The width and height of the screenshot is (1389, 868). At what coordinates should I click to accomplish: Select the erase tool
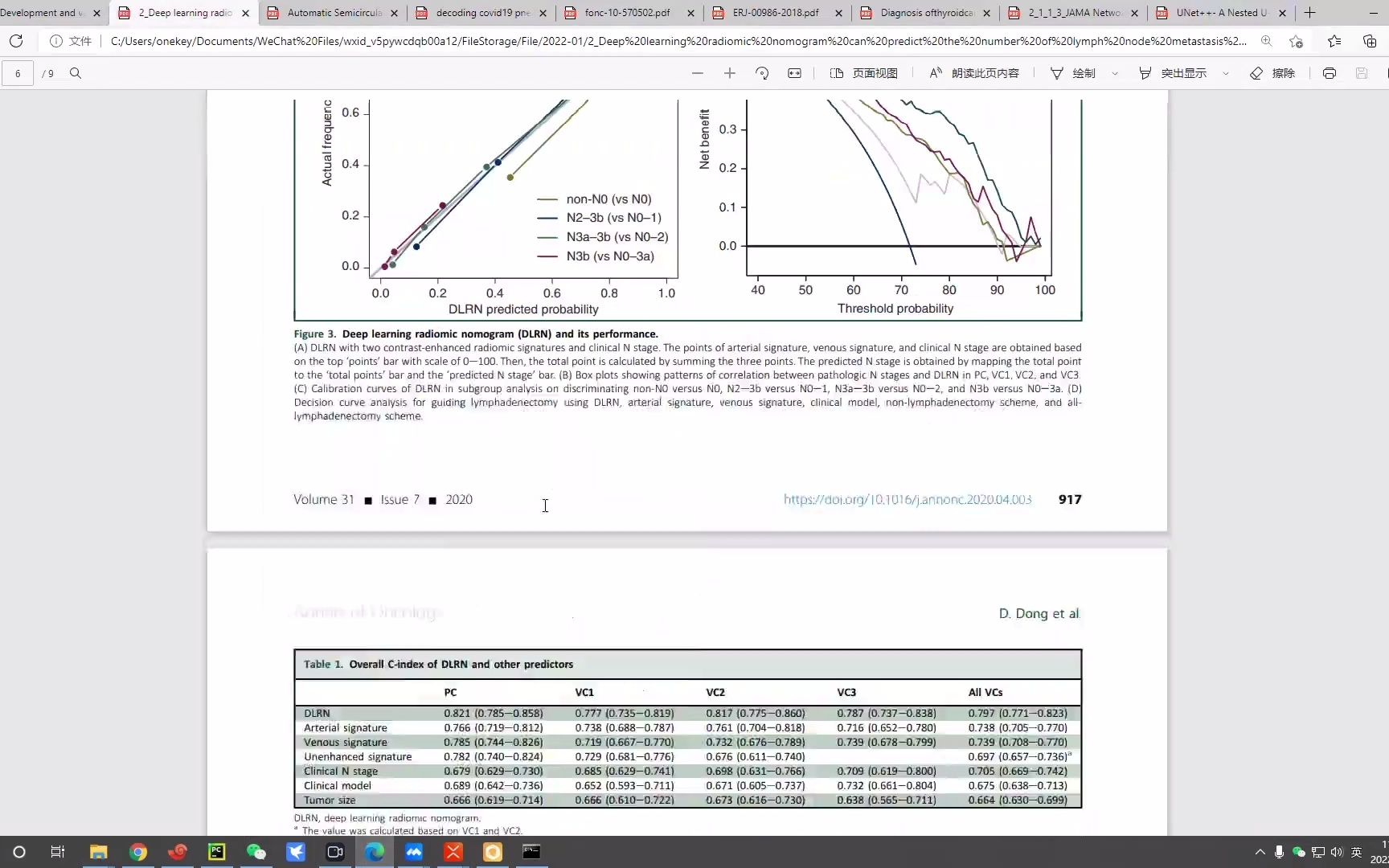(1272, 73)
